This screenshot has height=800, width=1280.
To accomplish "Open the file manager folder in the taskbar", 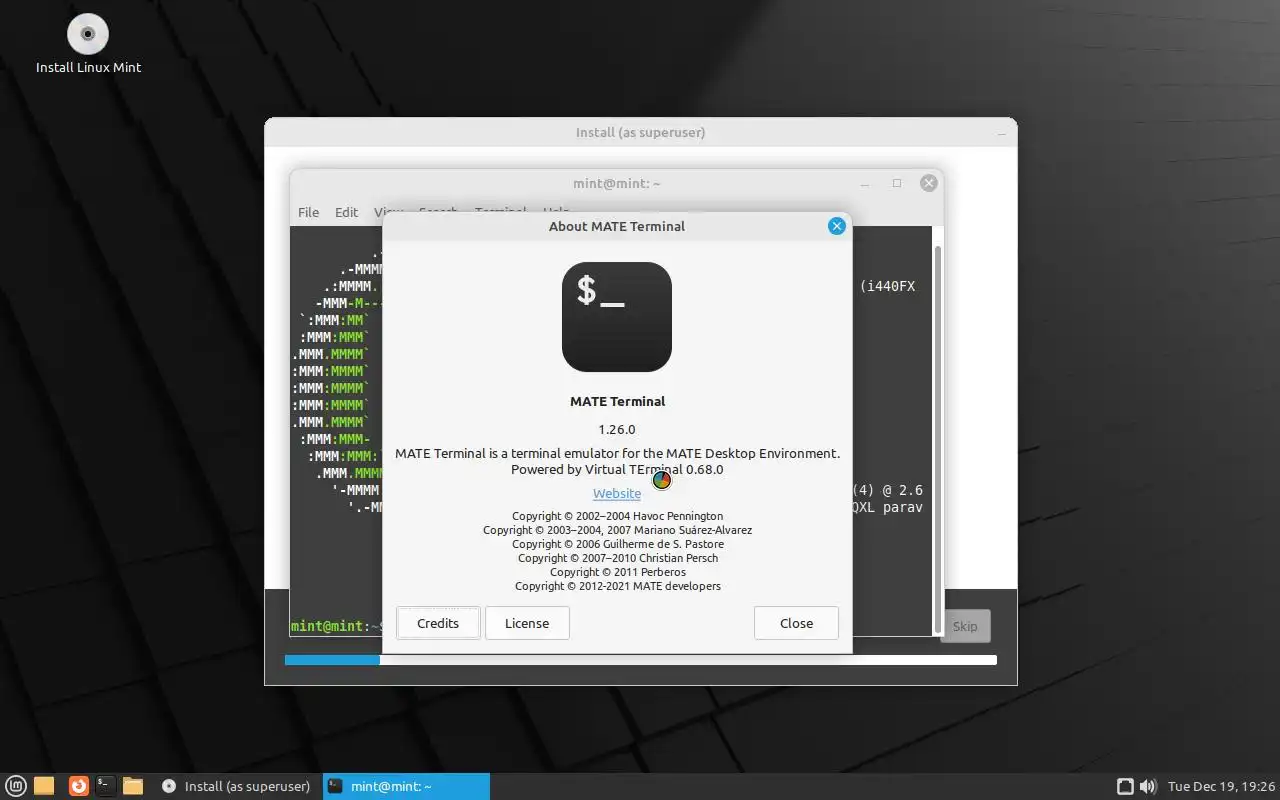I will (x=44, y=786).
